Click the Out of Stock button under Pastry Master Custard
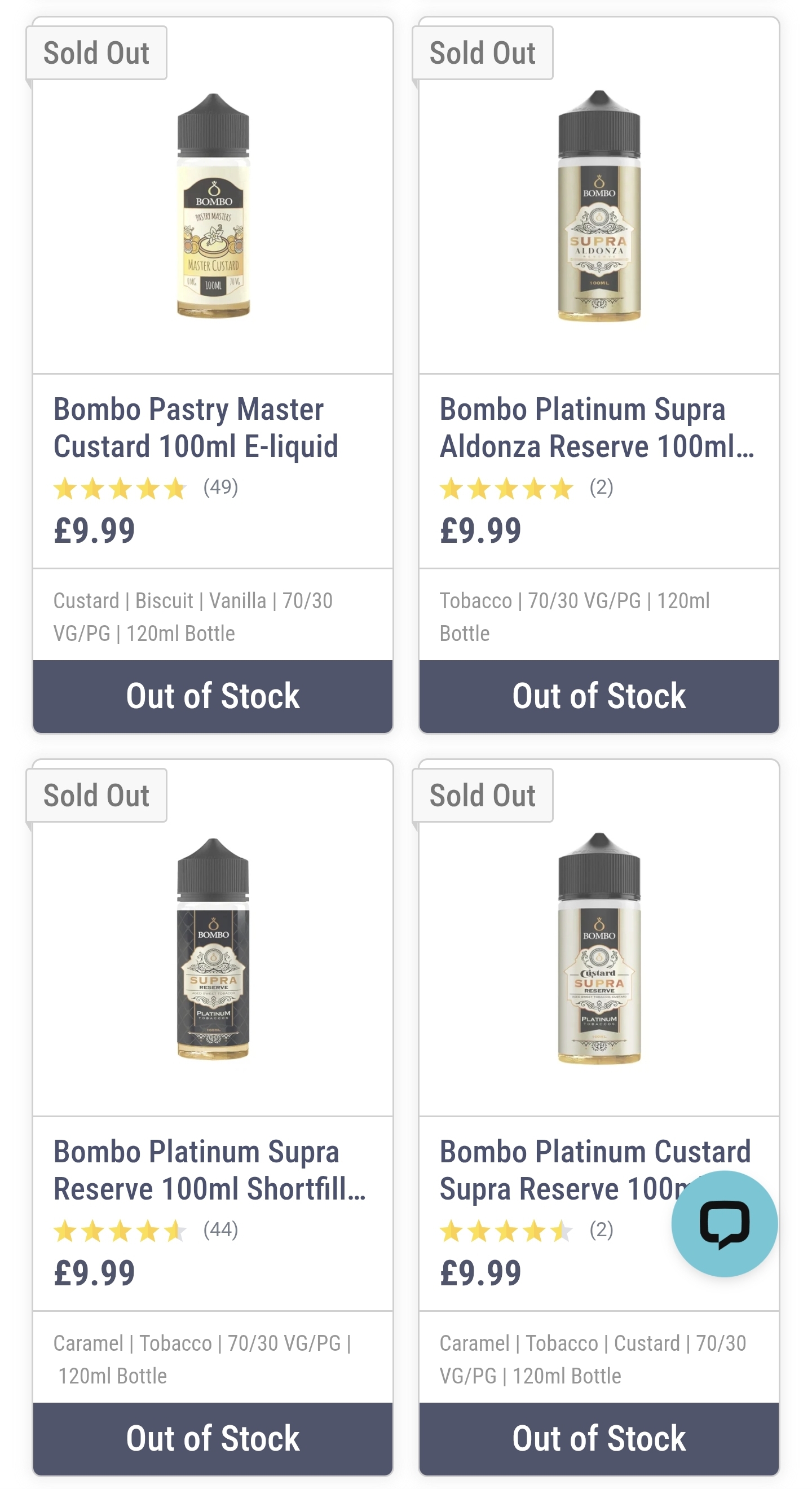 click(x=213, y=696)
